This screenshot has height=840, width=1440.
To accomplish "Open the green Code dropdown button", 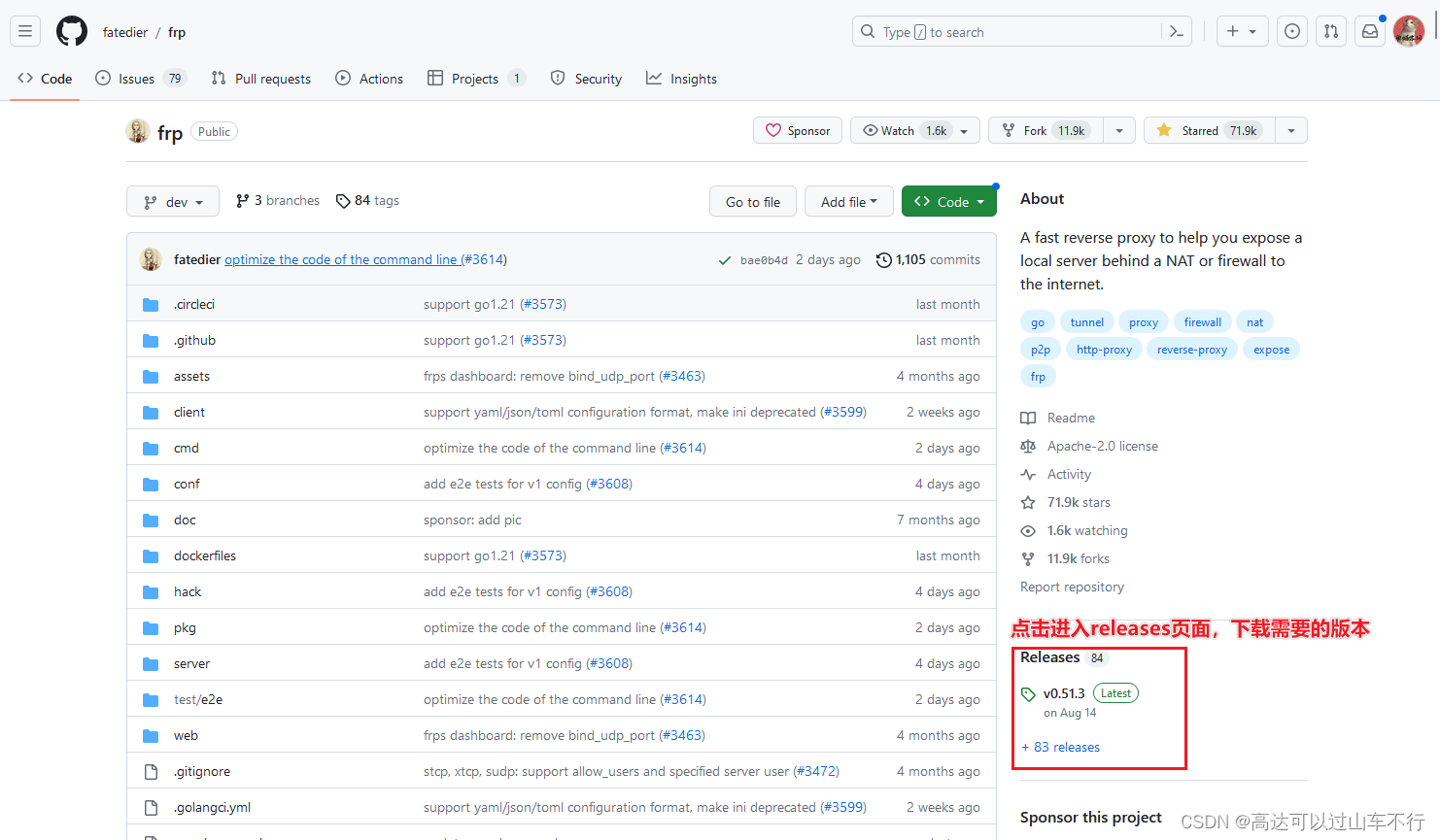I will (x=949, y=202).
